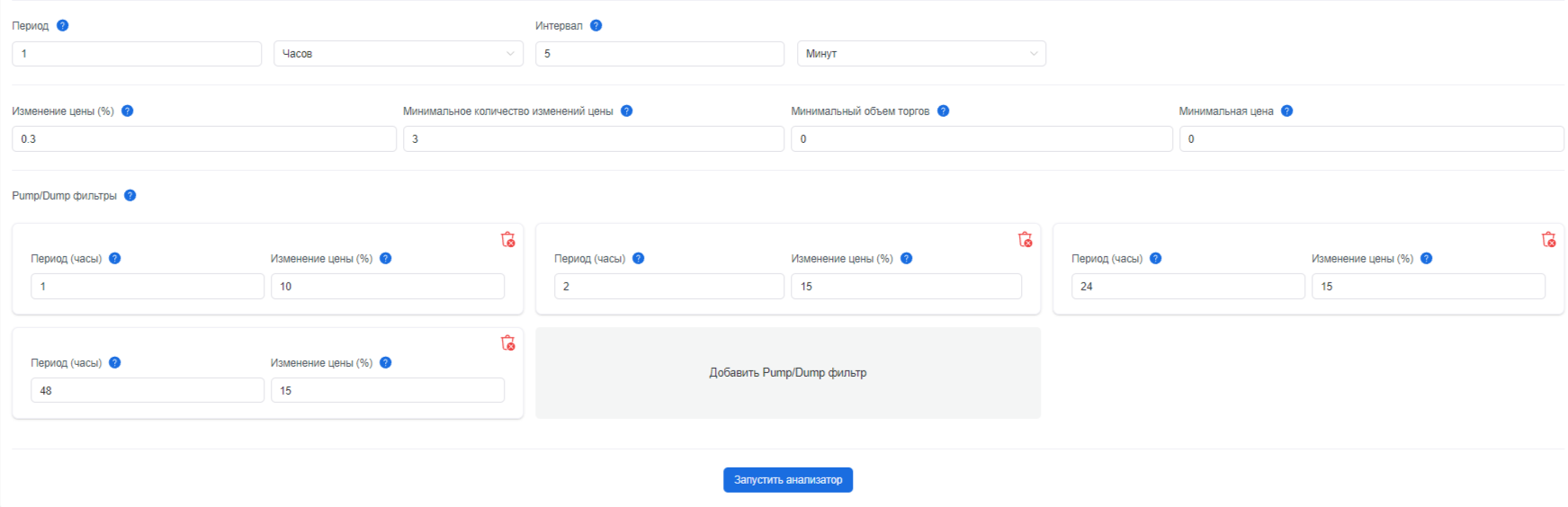The height and width of the screenshot is (507, 1568).
Task: Click the Минимальный объем торгов input
Action: click(981, 138)
